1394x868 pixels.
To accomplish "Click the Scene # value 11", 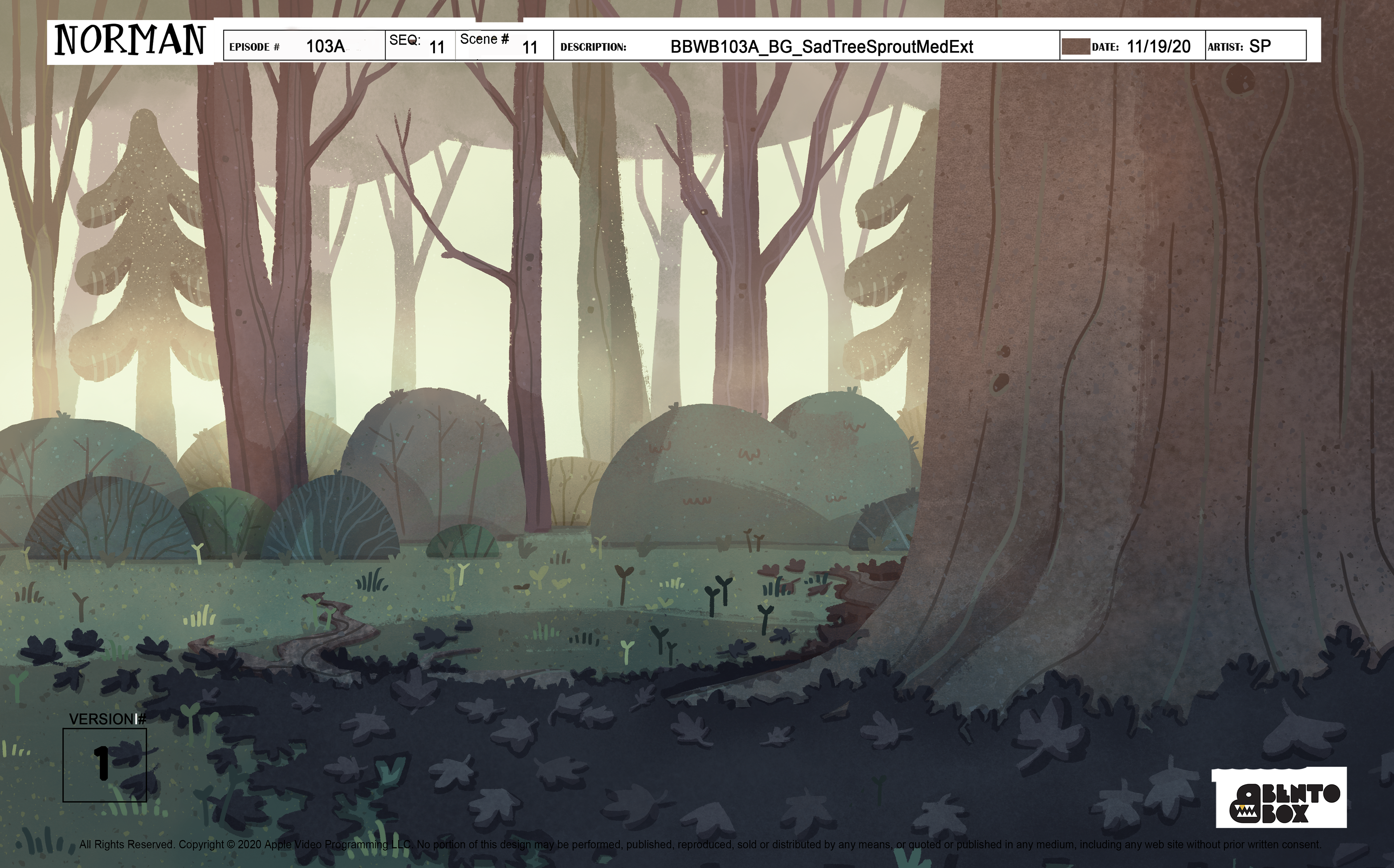I will pos(529,48).
